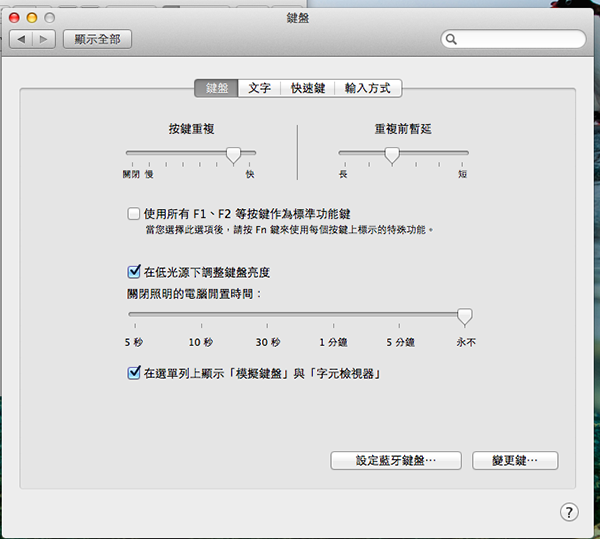Click the 變更鍵… button
600x539 pixels.
pos(515,460)
